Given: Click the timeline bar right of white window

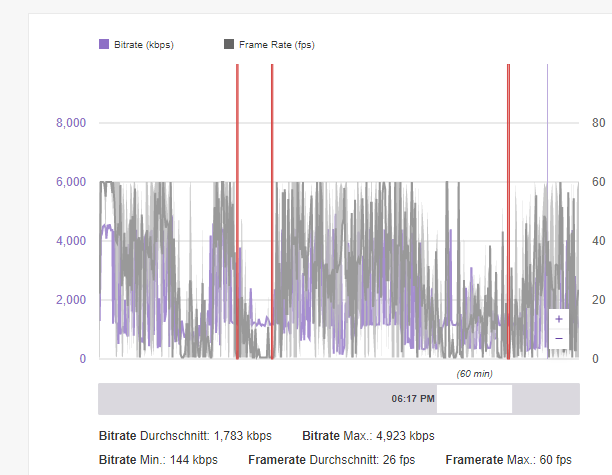Looking at the screenshot, I should click(x=545, y=398).
